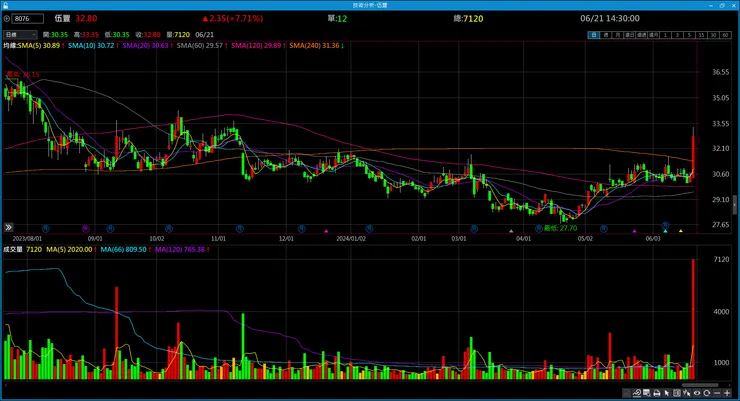Select the 還日 adjusted daily tab
Screen dimensions: 740x401
(630, 35)
